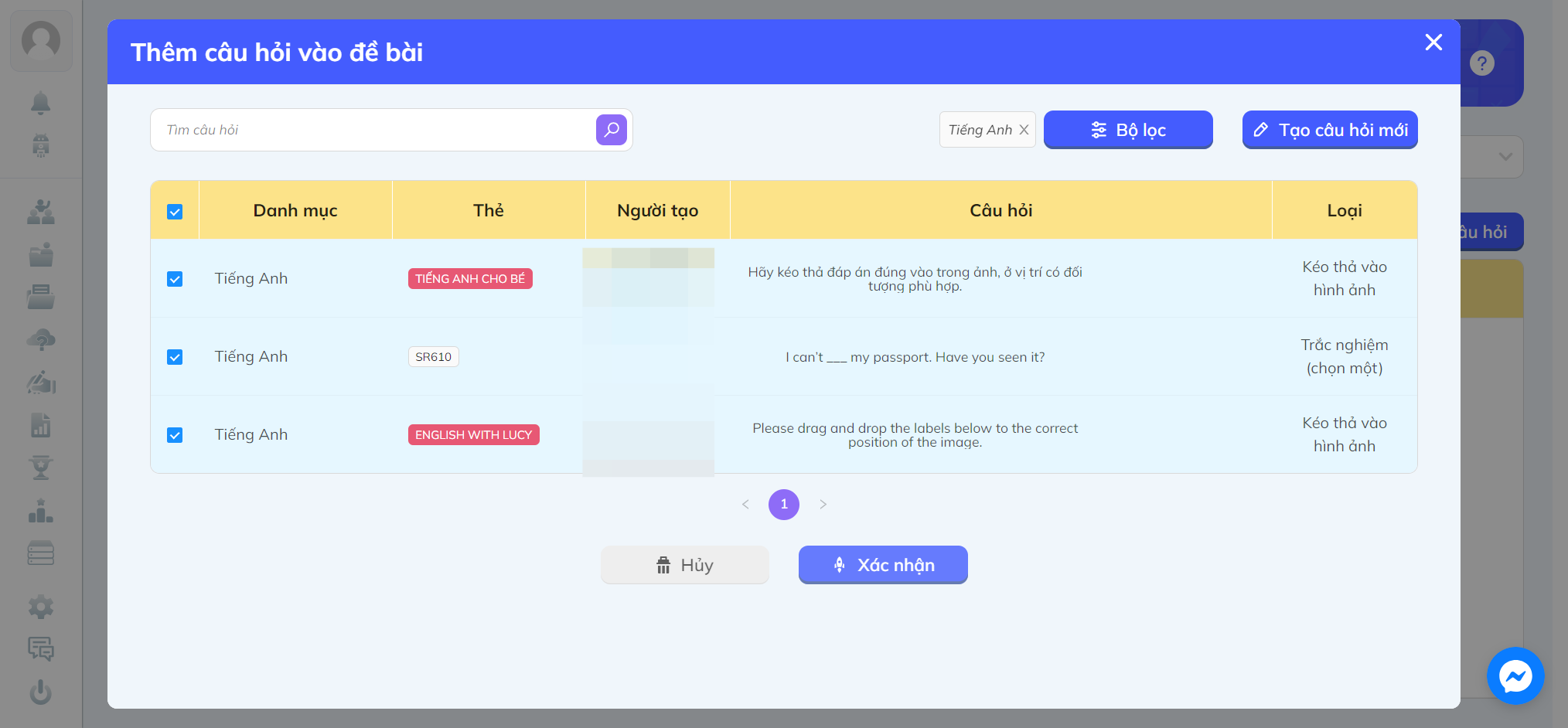This screenshot has height=728, width=1568.
Task: Open the folder sidebar icon
Action: click(41, 254)
